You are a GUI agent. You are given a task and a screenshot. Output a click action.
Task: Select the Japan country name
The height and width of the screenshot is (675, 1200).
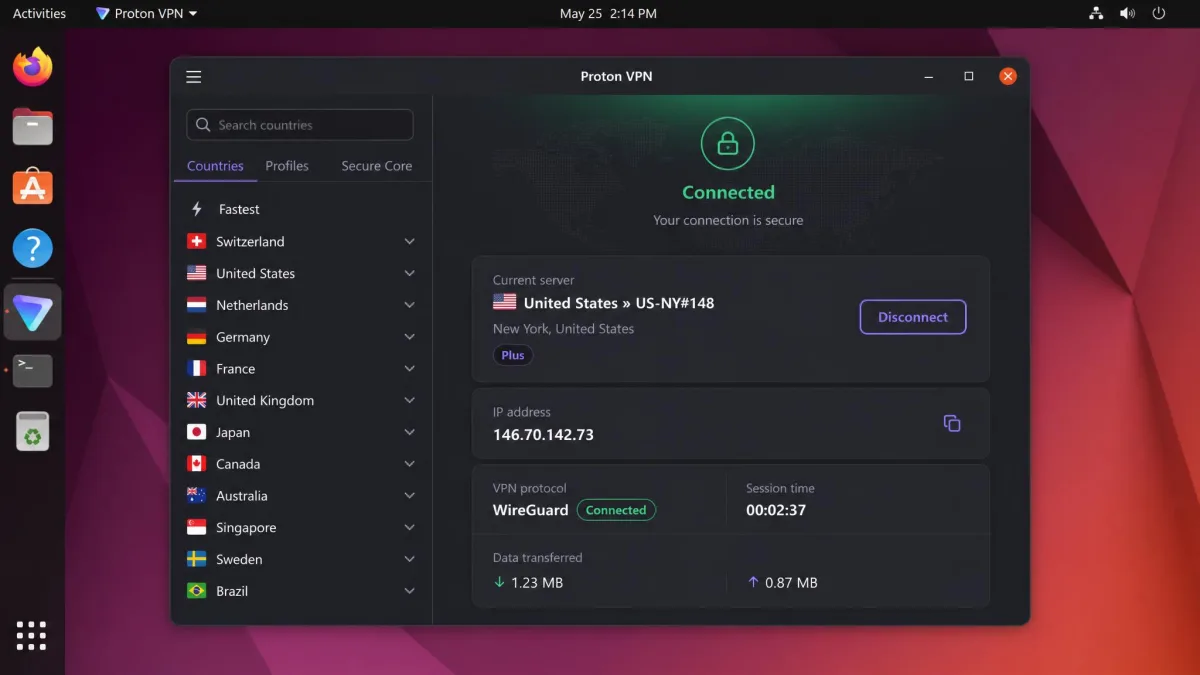[233, 433]
